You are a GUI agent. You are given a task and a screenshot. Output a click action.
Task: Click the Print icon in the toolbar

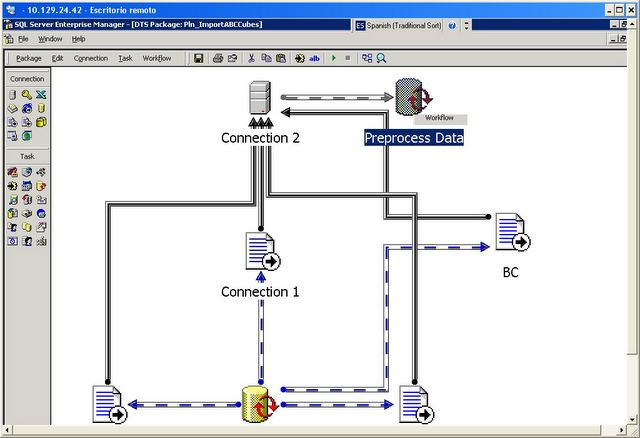[x=218, y=58]
